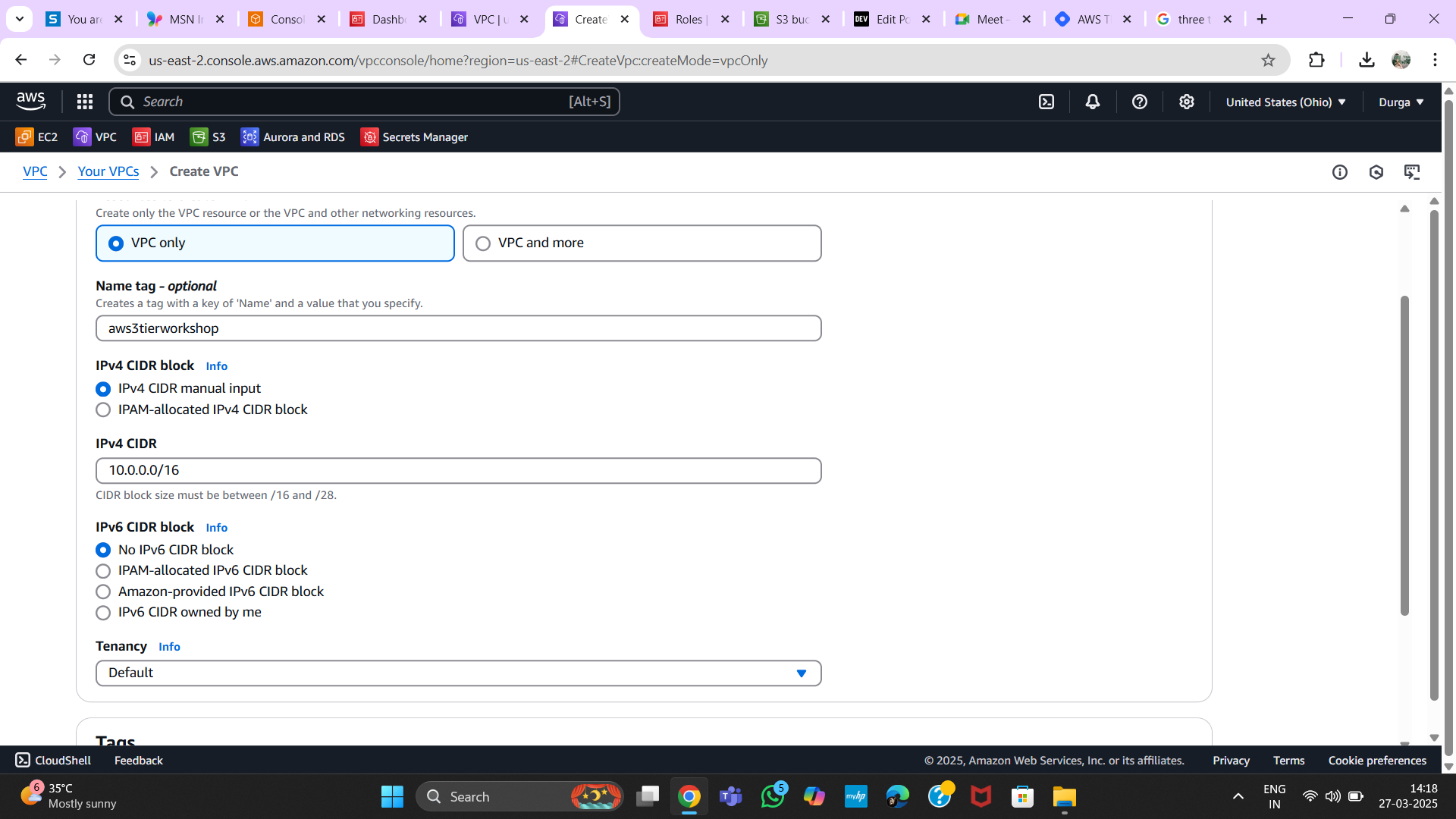Open the AWS services grid menu

pos(85,102)
